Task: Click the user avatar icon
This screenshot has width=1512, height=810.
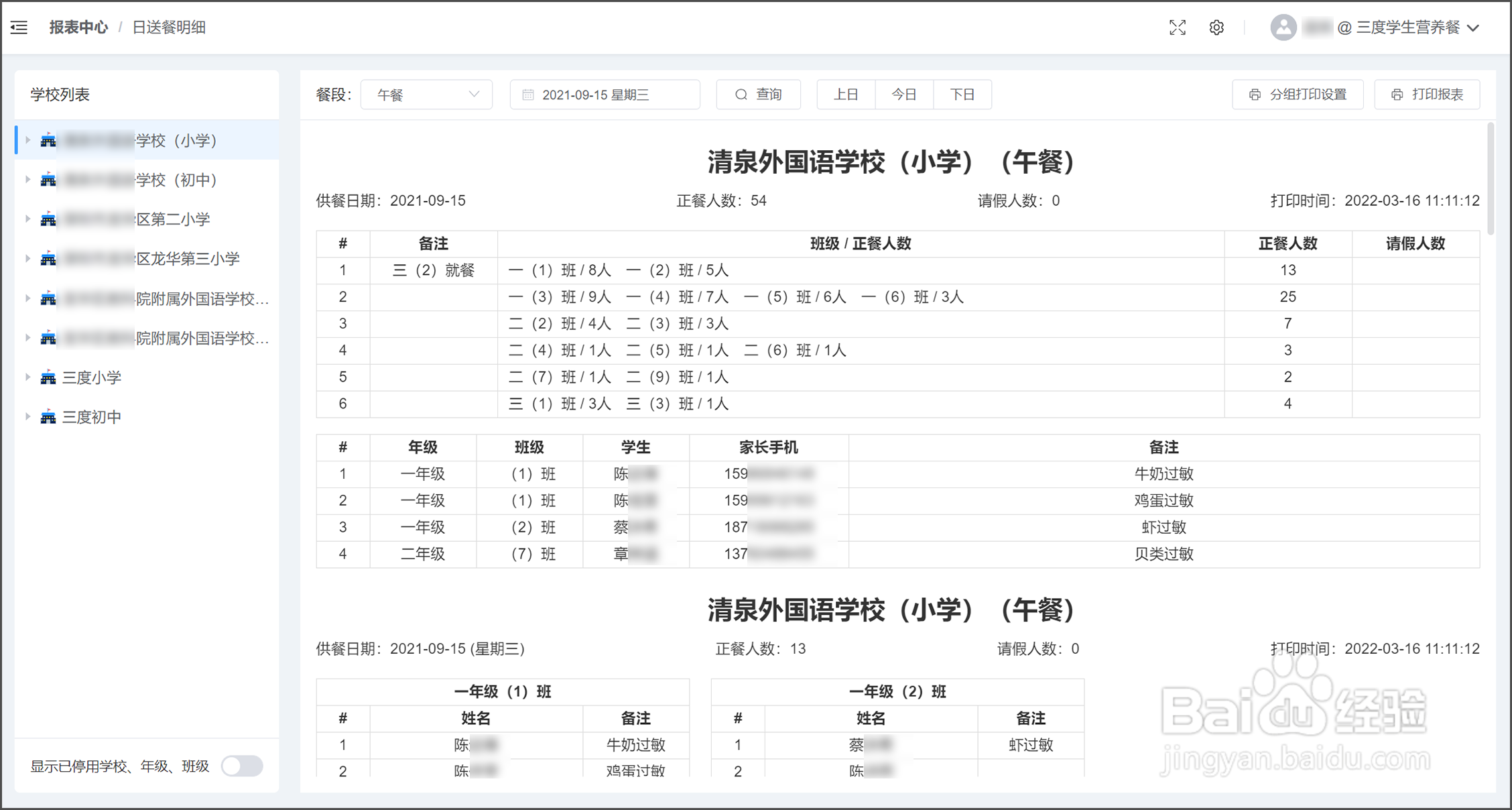Action: 1283,27
